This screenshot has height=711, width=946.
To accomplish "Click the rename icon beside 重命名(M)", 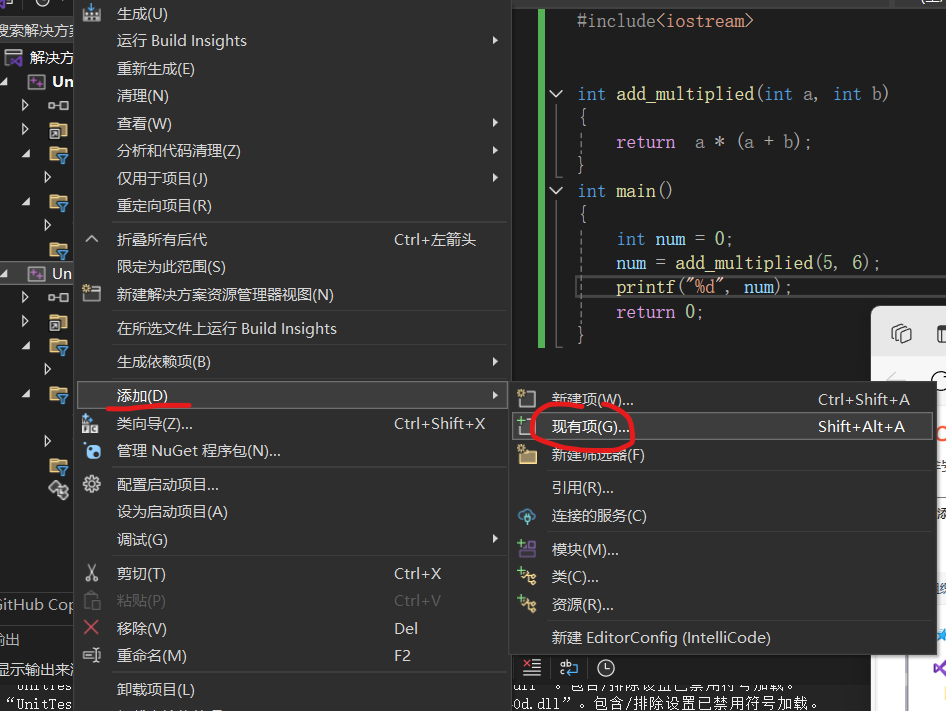I will pos(92,655).
